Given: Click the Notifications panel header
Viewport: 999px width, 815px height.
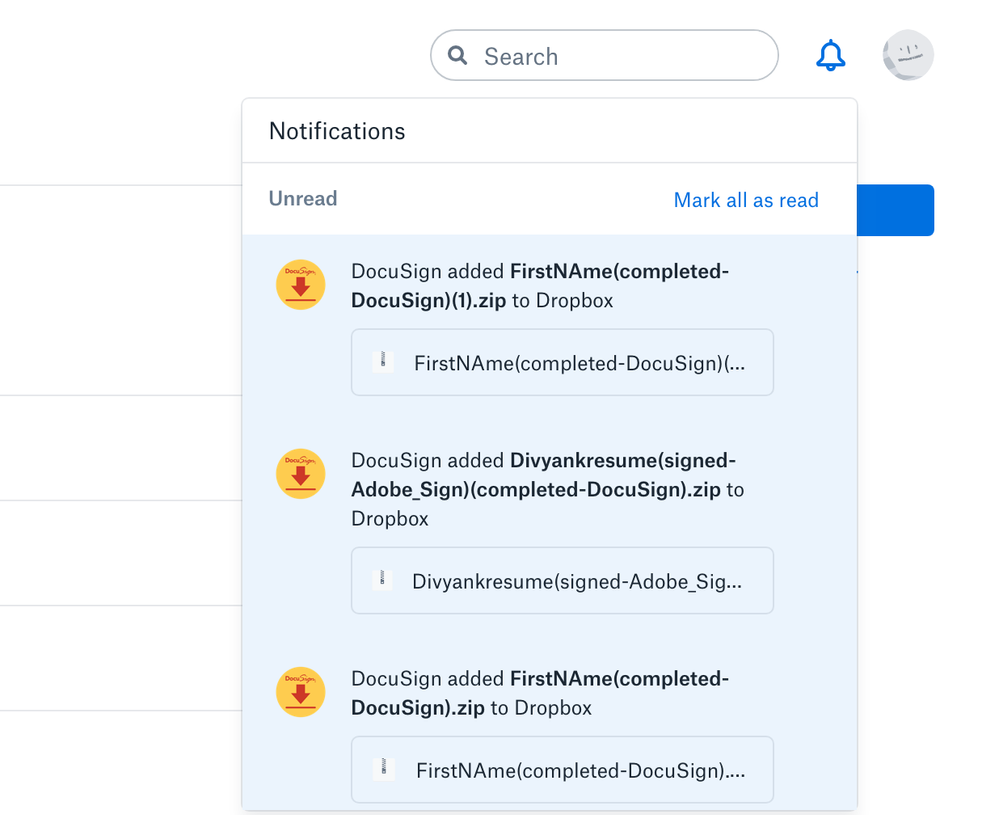Looking at the screenshot, I should coord(336,131).
